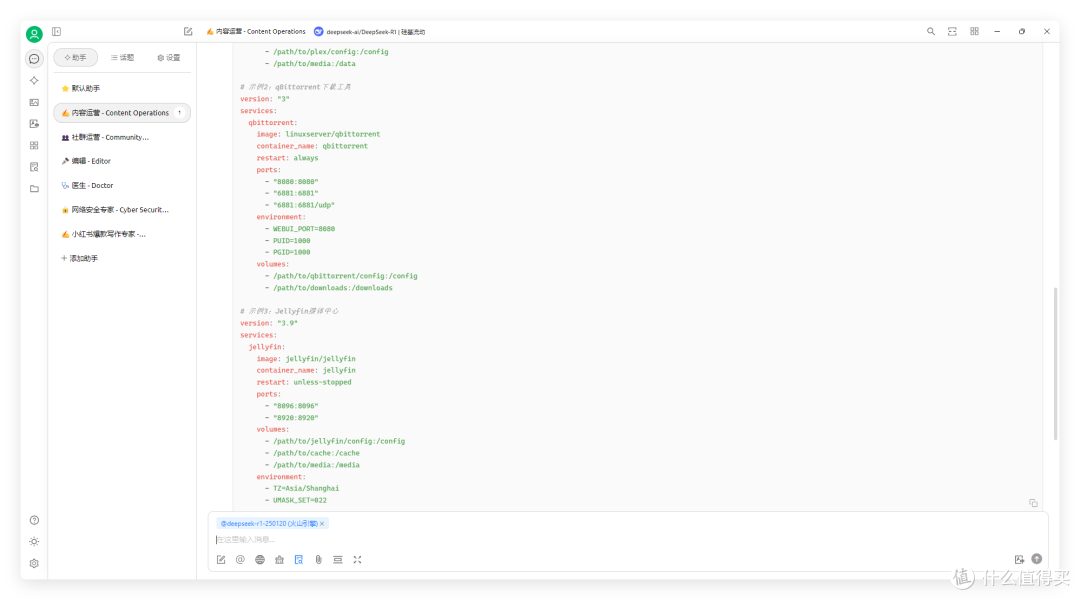Switch to the 设置 settings tab
Viewport: 1080px width, 600px height.
point(169,58)
